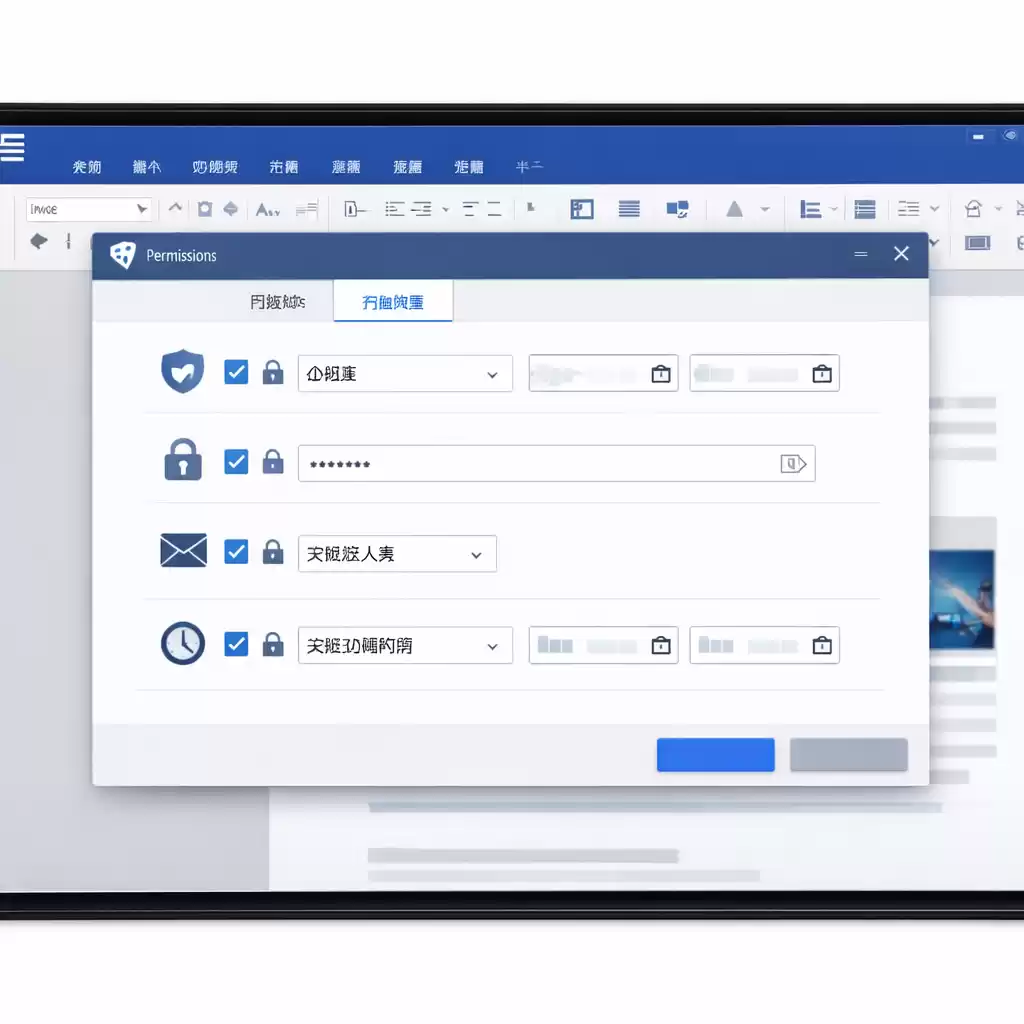Open the first menu in the menu bar
The width and height of the screenshot is (1024, 1024).
click(x=87, y=166)
